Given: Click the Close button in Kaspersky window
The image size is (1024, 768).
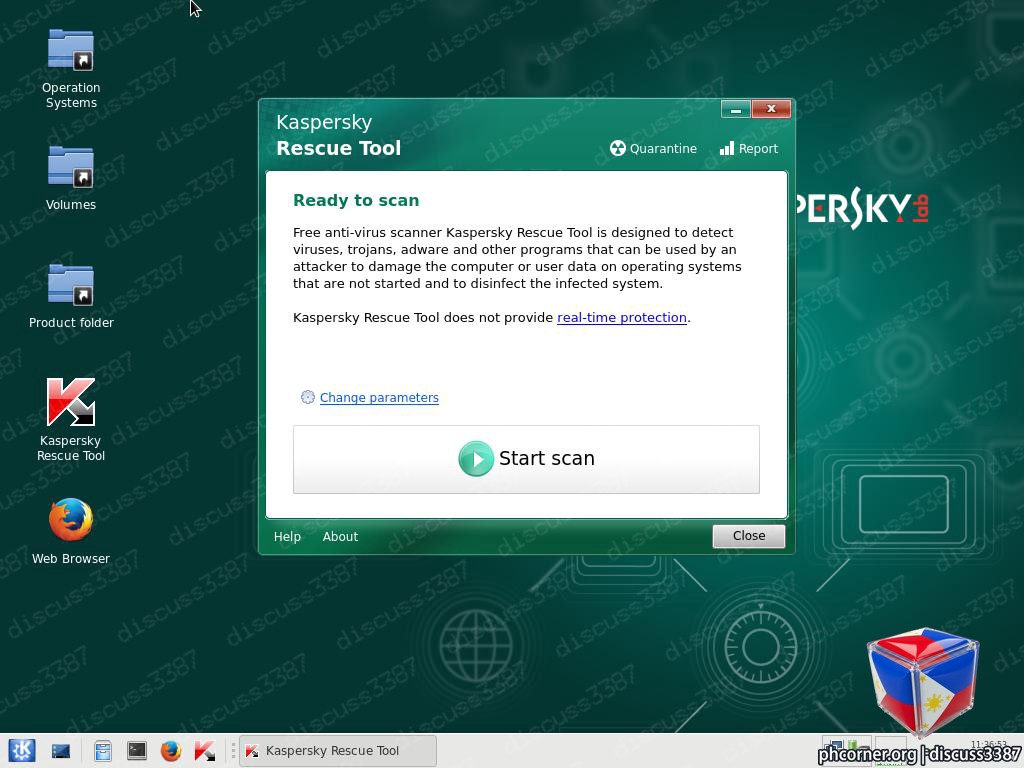Looking at the screenshot, I should coord(748,536).
